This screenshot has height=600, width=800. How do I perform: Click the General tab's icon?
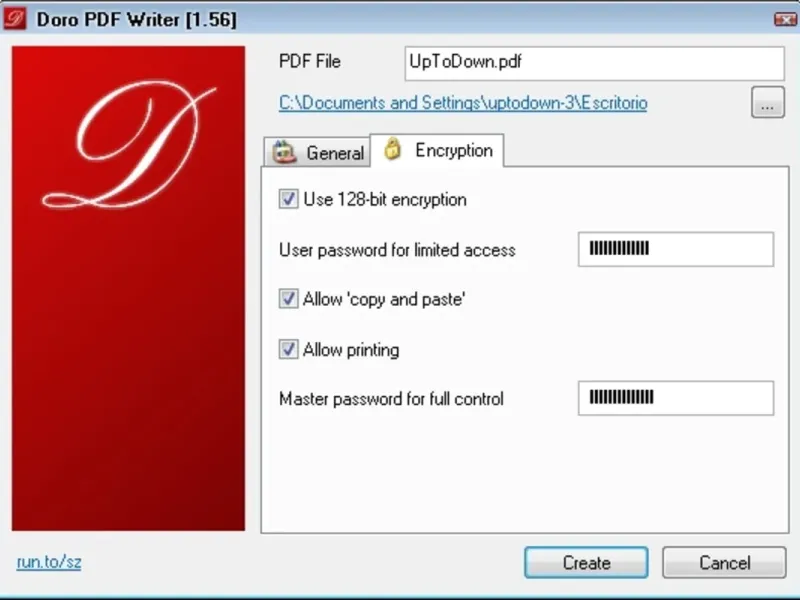284,152
